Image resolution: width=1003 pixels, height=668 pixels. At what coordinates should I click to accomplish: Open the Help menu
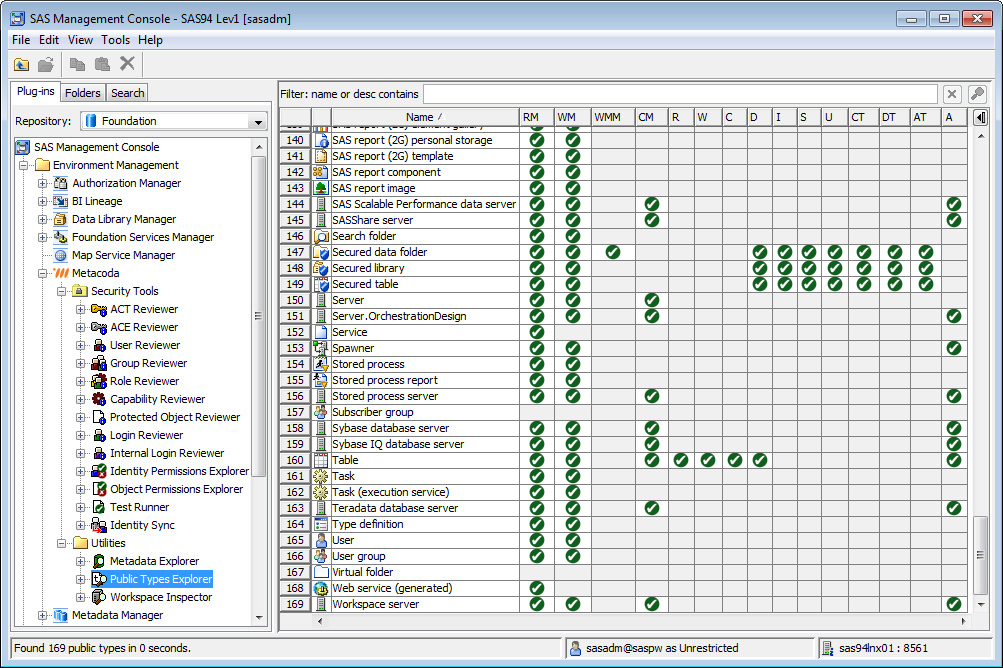(x=150, y=40)
